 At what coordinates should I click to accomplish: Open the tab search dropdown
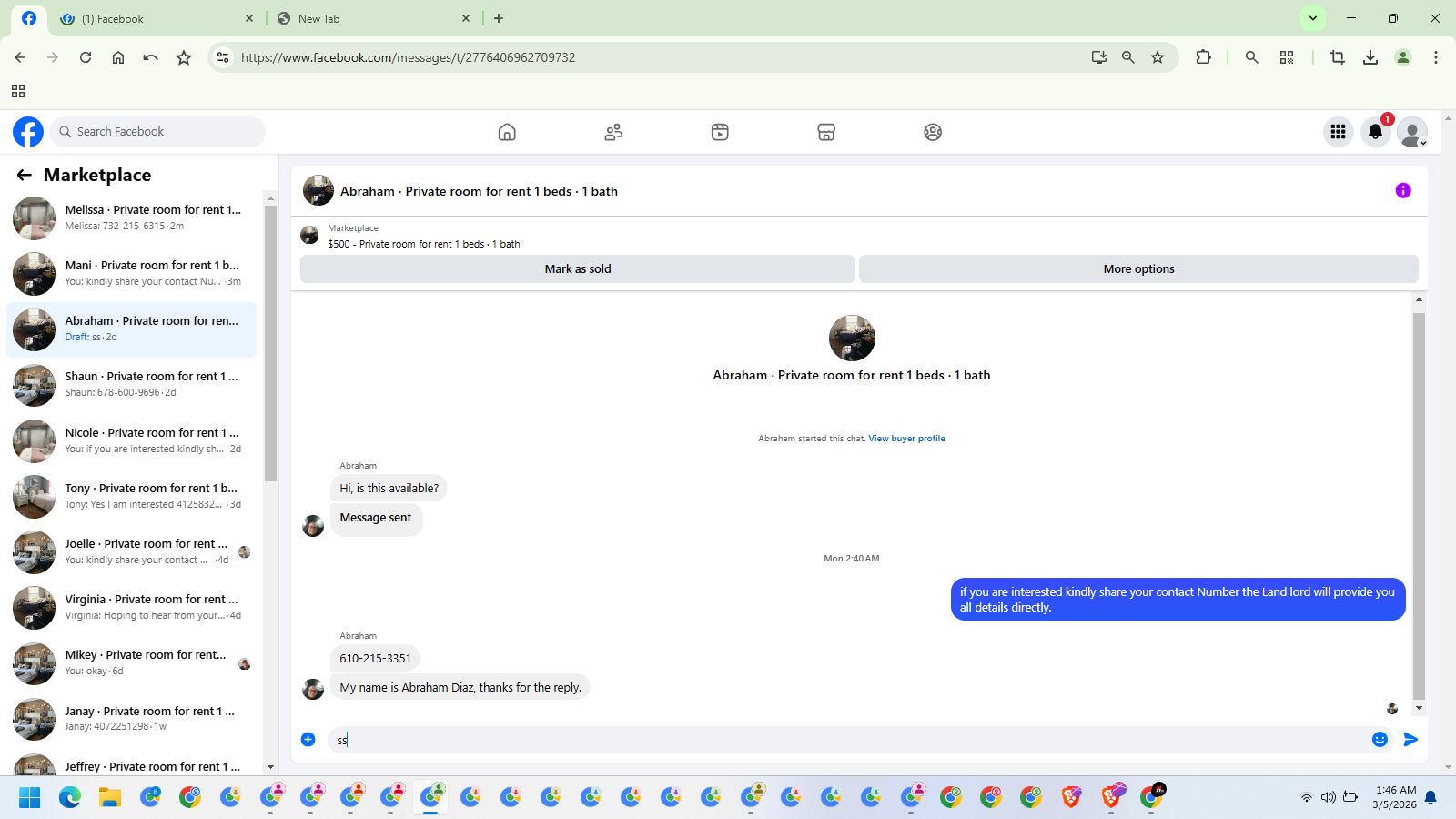tap(1313, 18)
